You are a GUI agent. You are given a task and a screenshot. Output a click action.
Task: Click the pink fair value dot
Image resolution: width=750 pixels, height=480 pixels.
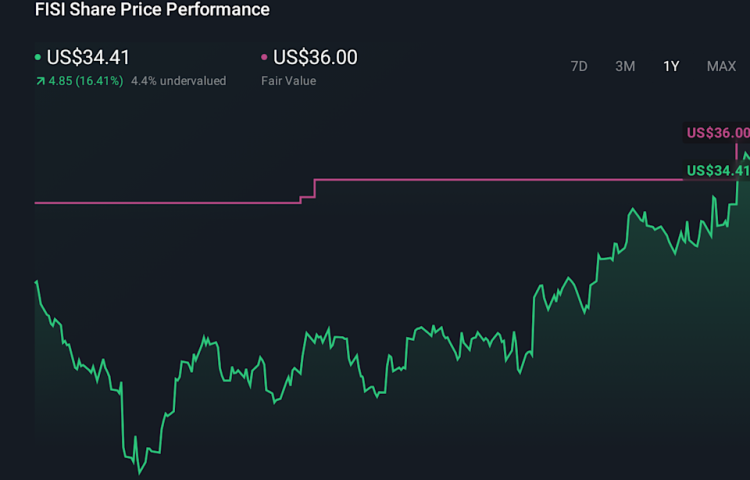click(264, 58)
